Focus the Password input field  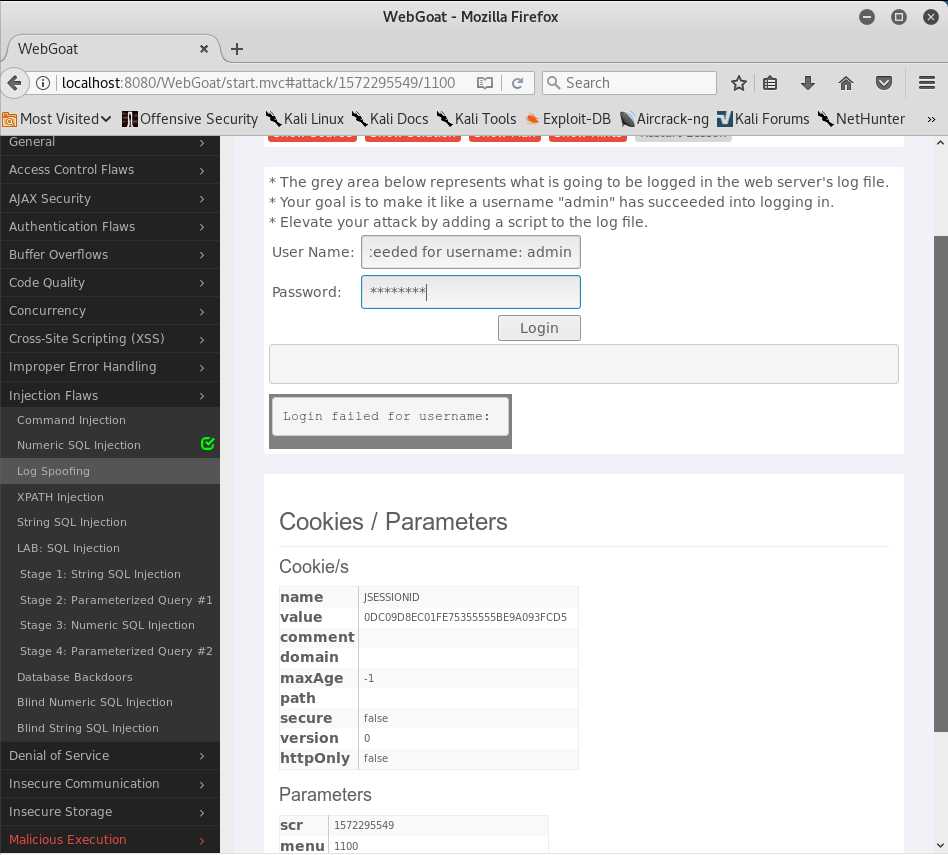pos(470,292)
